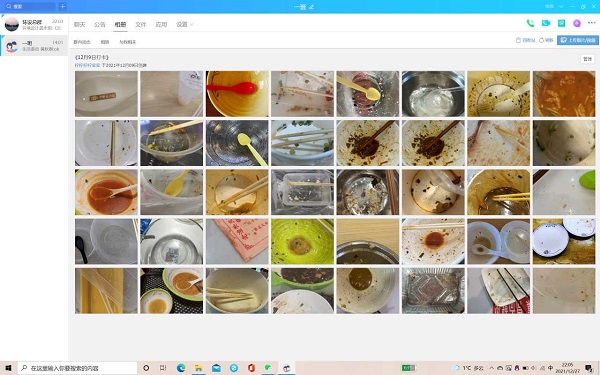
Task: Open the album creator's blue name link
Action: (87, 65)
